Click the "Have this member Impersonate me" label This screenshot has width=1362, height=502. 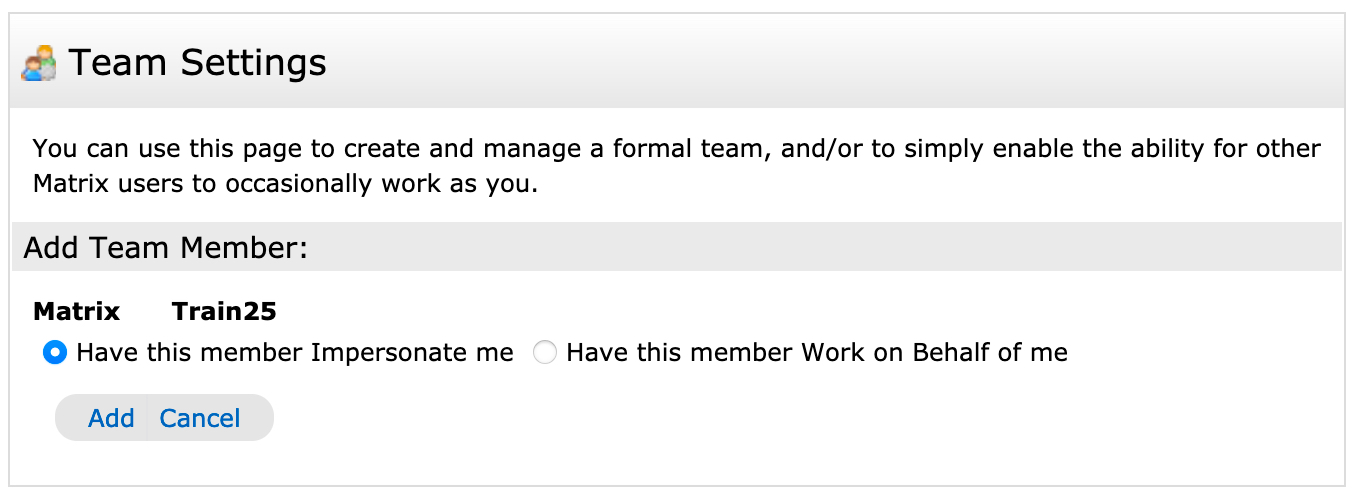click(x=295, y=353)
